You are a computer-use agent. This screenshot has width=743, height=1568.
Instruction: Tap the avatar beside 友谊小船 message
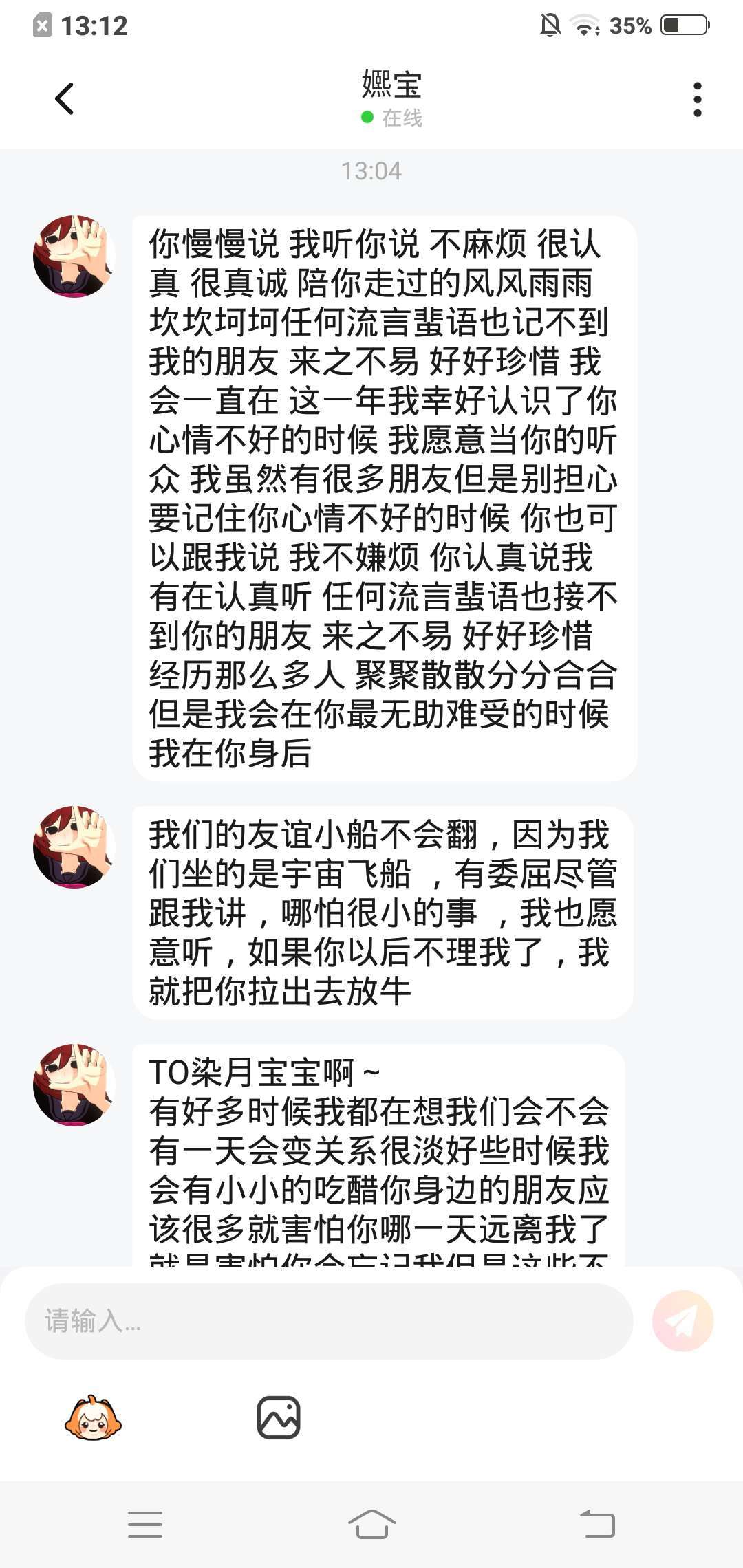point(74,847)
